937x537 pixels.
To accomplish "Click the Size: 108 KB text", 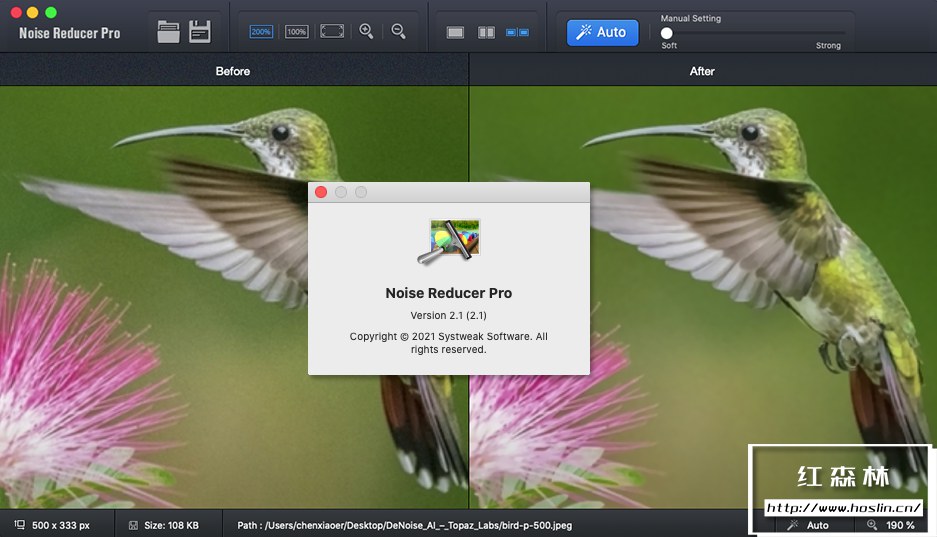I will [172, 525].
